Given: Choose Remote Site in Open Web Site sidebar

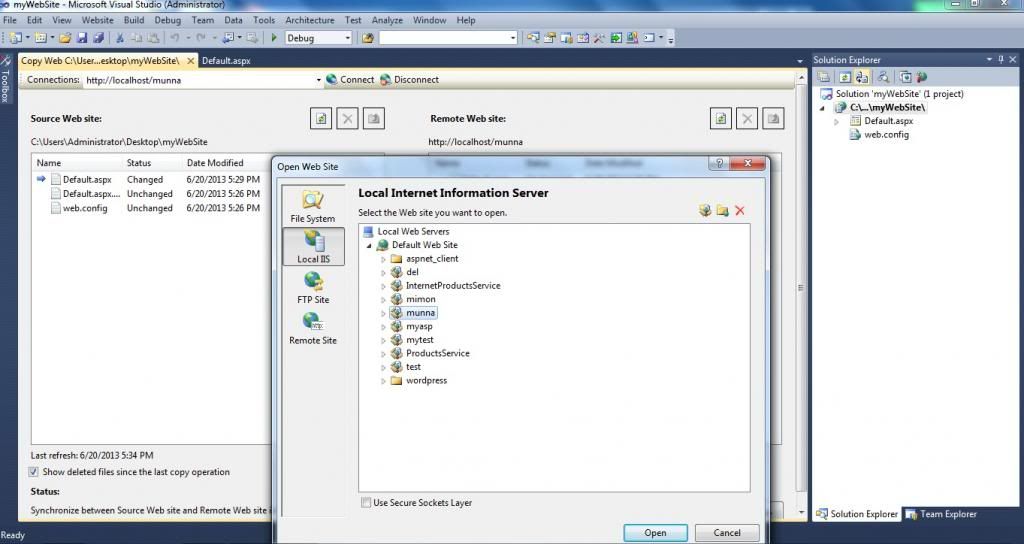Looking at the screenshot, I should (313, 327).
